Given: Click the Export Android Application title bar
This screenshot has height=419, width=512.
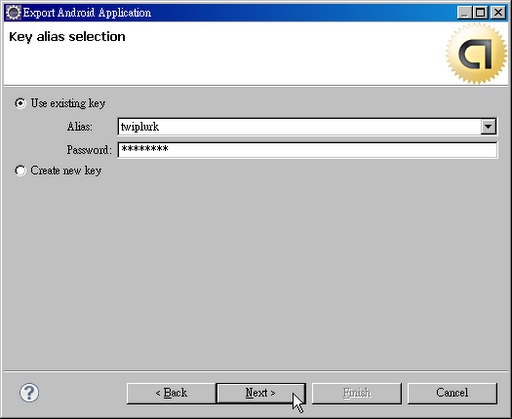Looking at the screenshot, I should (x=233, y=13).
